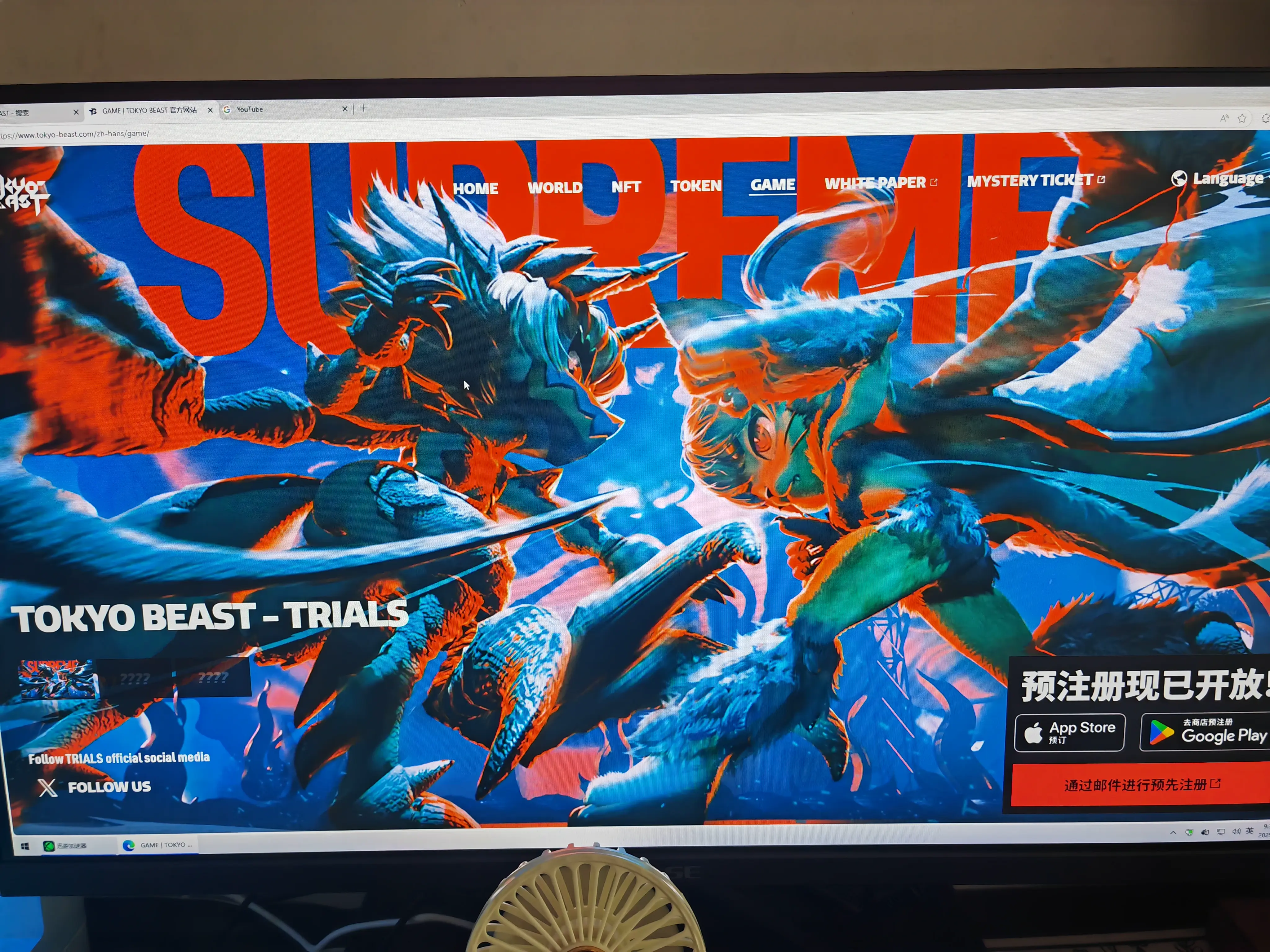Open the globe Language selector icon

[x=1179, y=178]
